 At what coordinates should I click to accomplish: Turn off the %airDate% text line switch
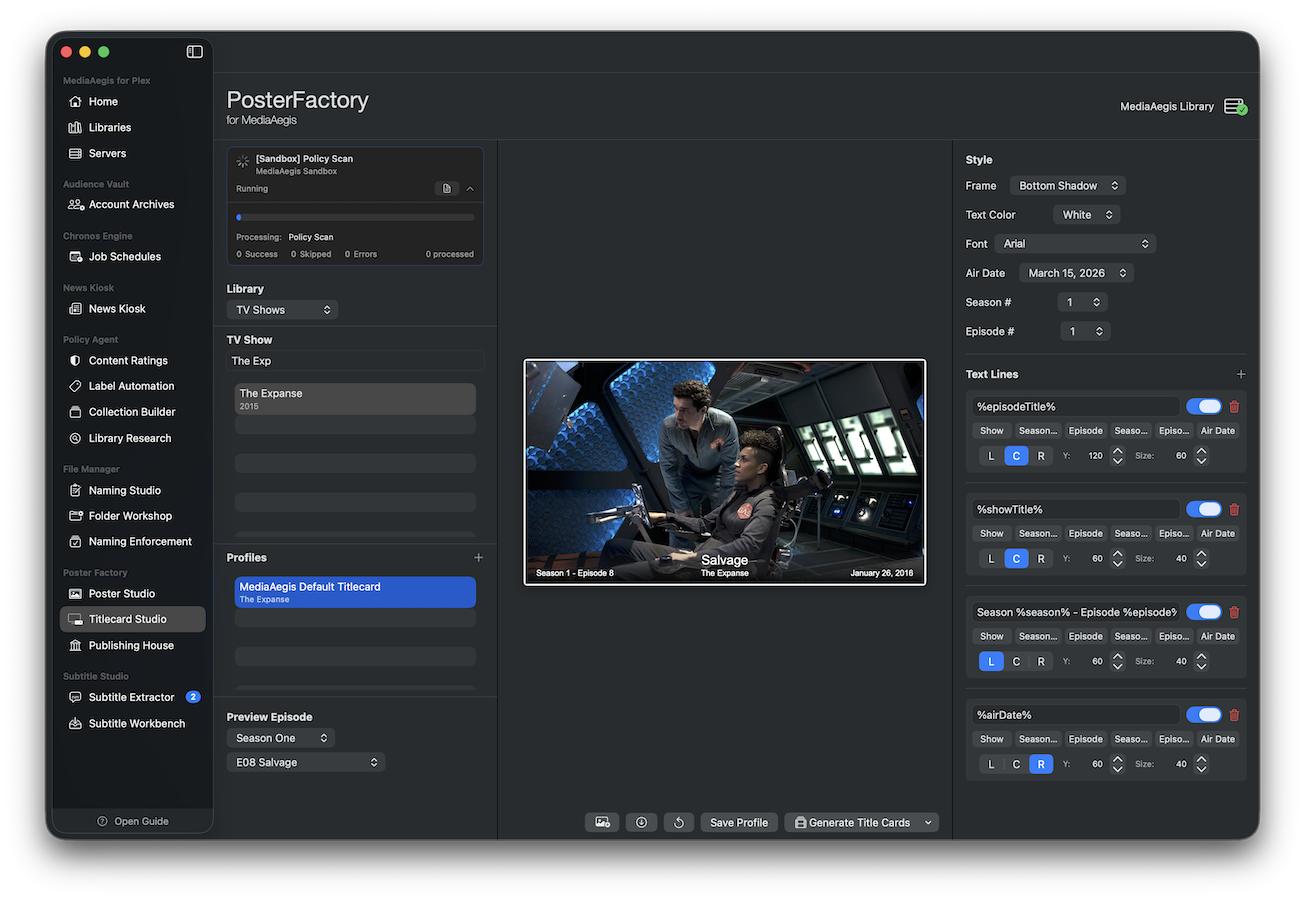(1204, 715)
